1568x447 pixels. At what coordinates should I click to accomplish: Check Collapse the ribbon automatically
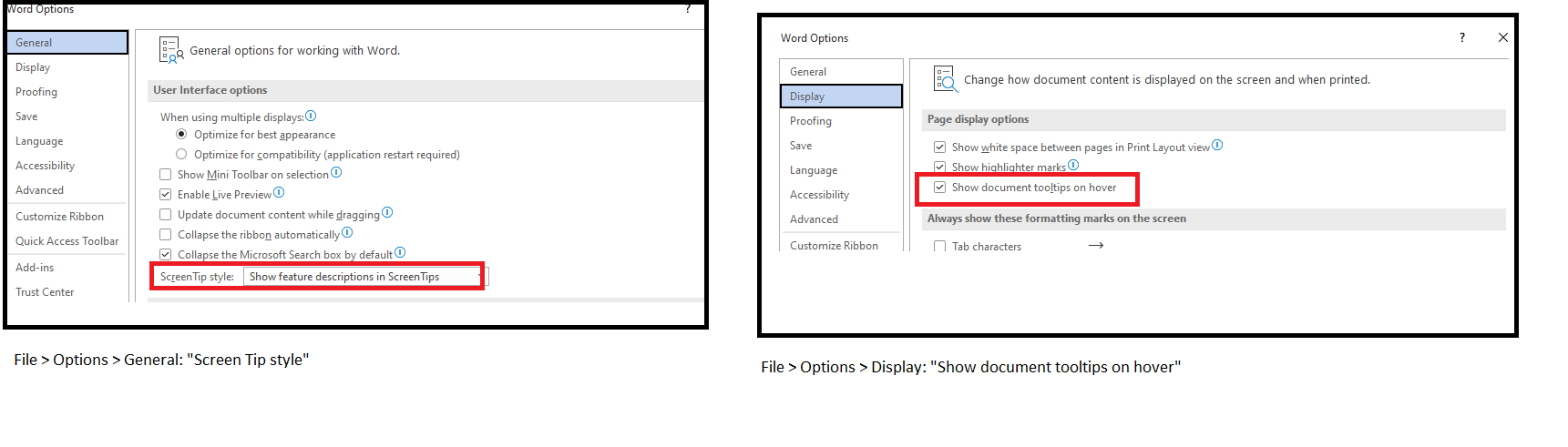[165, 234]
